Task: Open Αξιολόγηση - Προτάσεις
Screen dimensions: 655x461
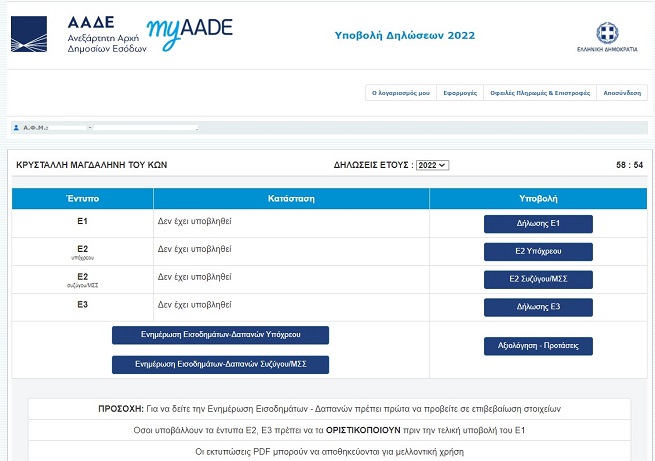Action: click(x=538, y=346)
